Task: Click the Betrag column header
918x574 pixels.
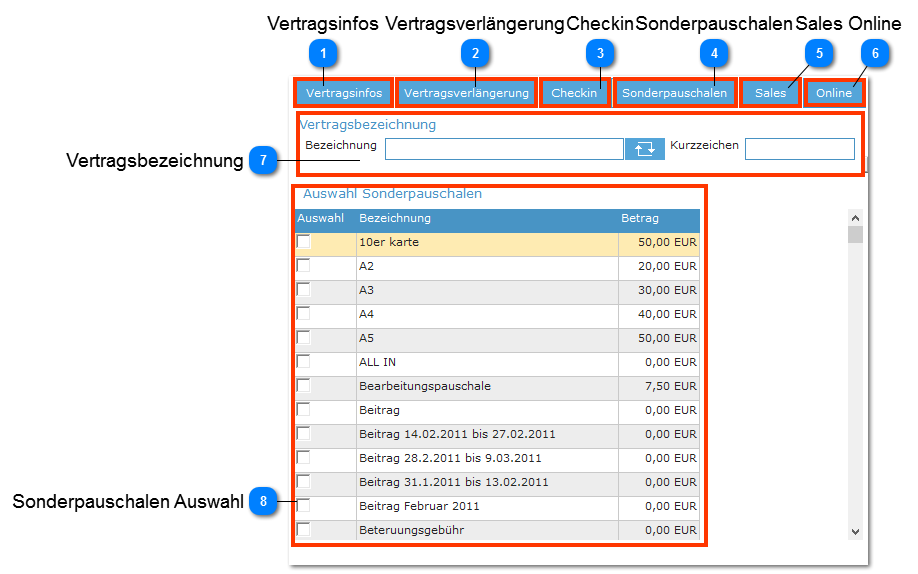Action: 640,218
